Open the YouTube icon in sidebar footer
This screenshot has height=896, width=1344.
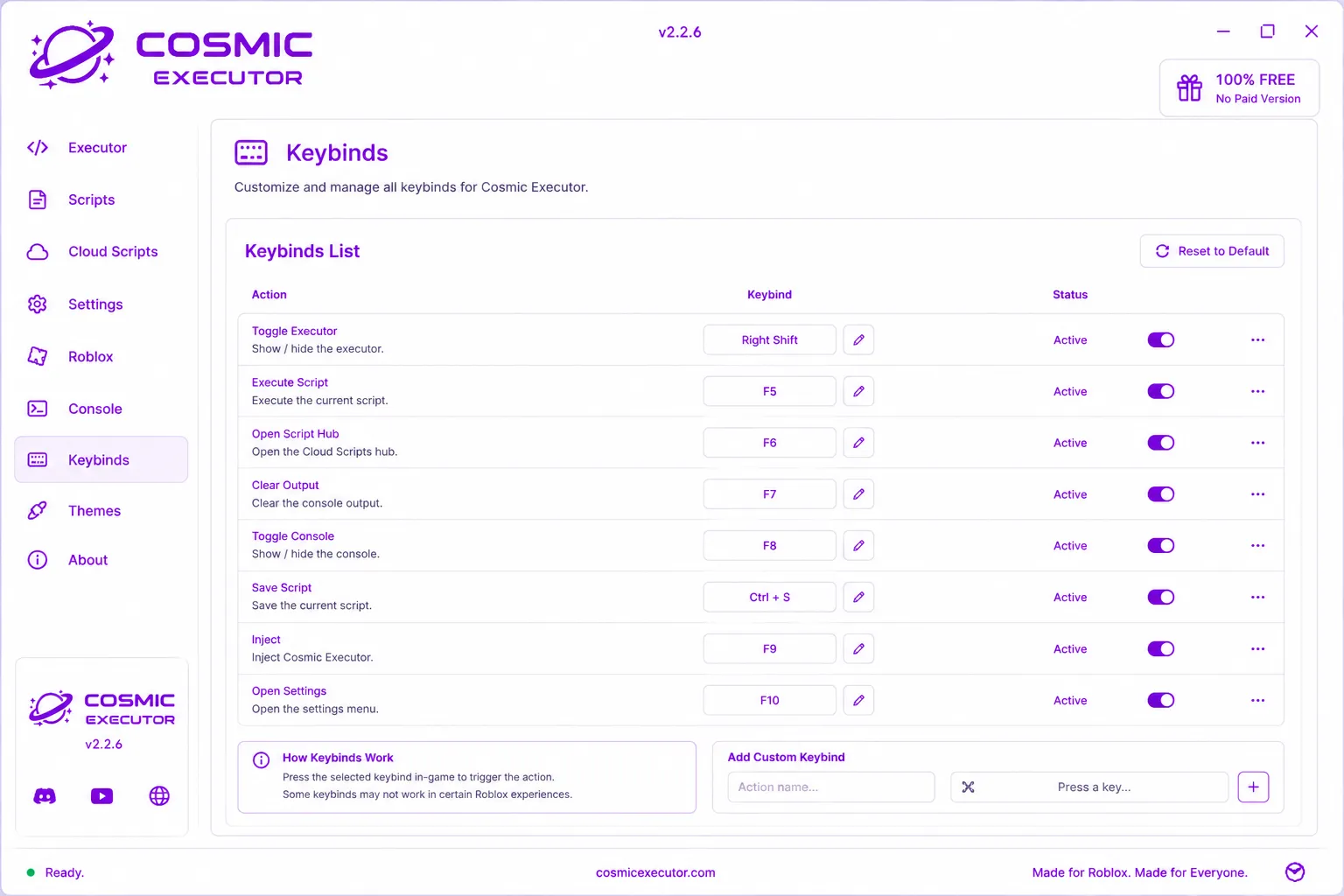coord(102,796)
